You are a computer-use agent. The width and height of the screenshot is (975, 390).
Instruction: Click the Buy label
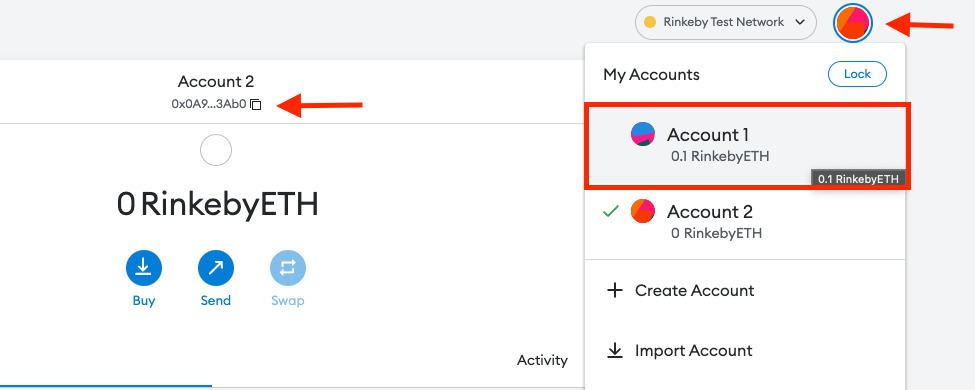[x=144, y=300]
